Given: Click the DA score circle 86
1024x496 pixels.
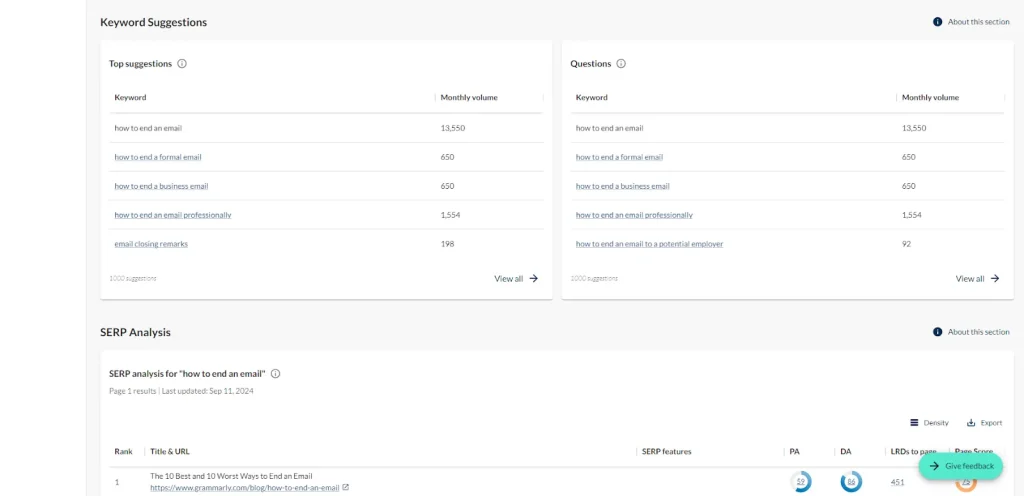Looking at the screenshot, I should point(851,482).
